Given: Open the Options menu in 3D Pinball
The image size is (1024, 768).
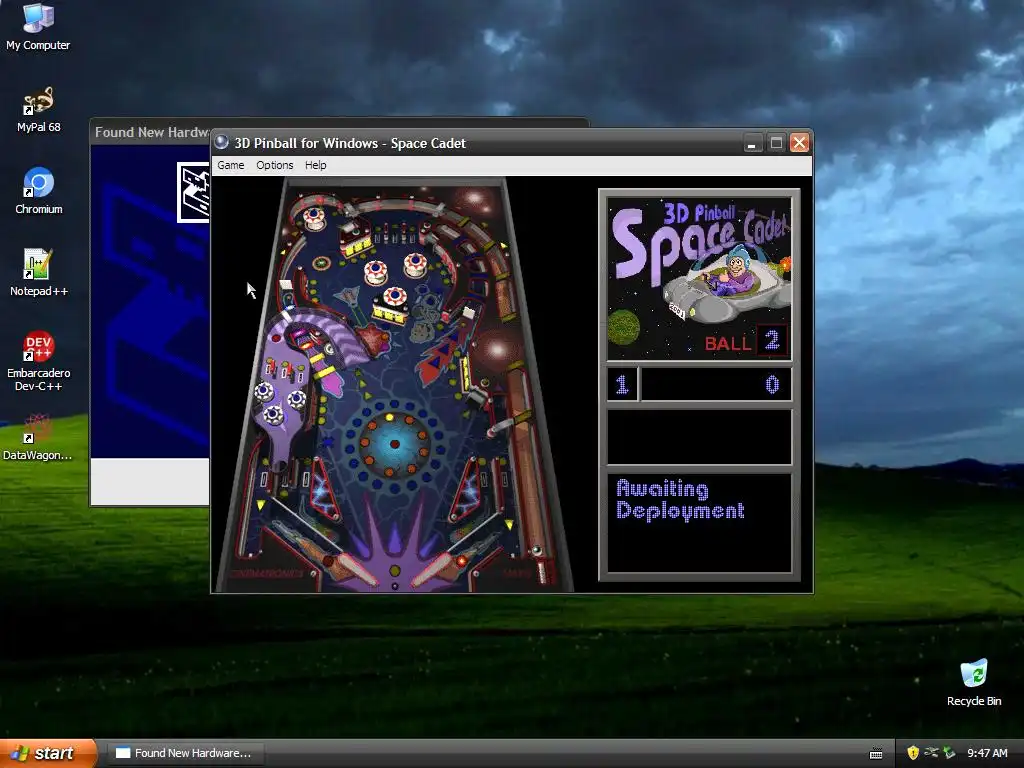Looking at the screenshot, I should tap(274, 165).
